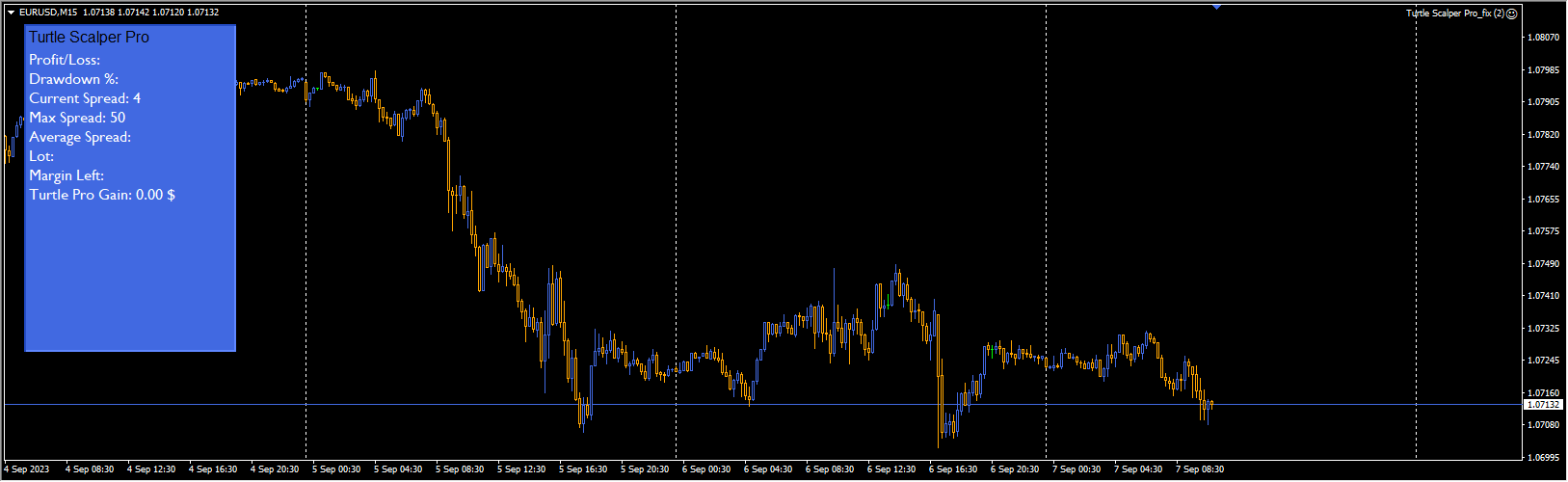Click the Turtle Pro Gain: 0.00 $ text
The height and width of the screenshot is (482, 1568).
pyautogui.click(x=102, y=195)
